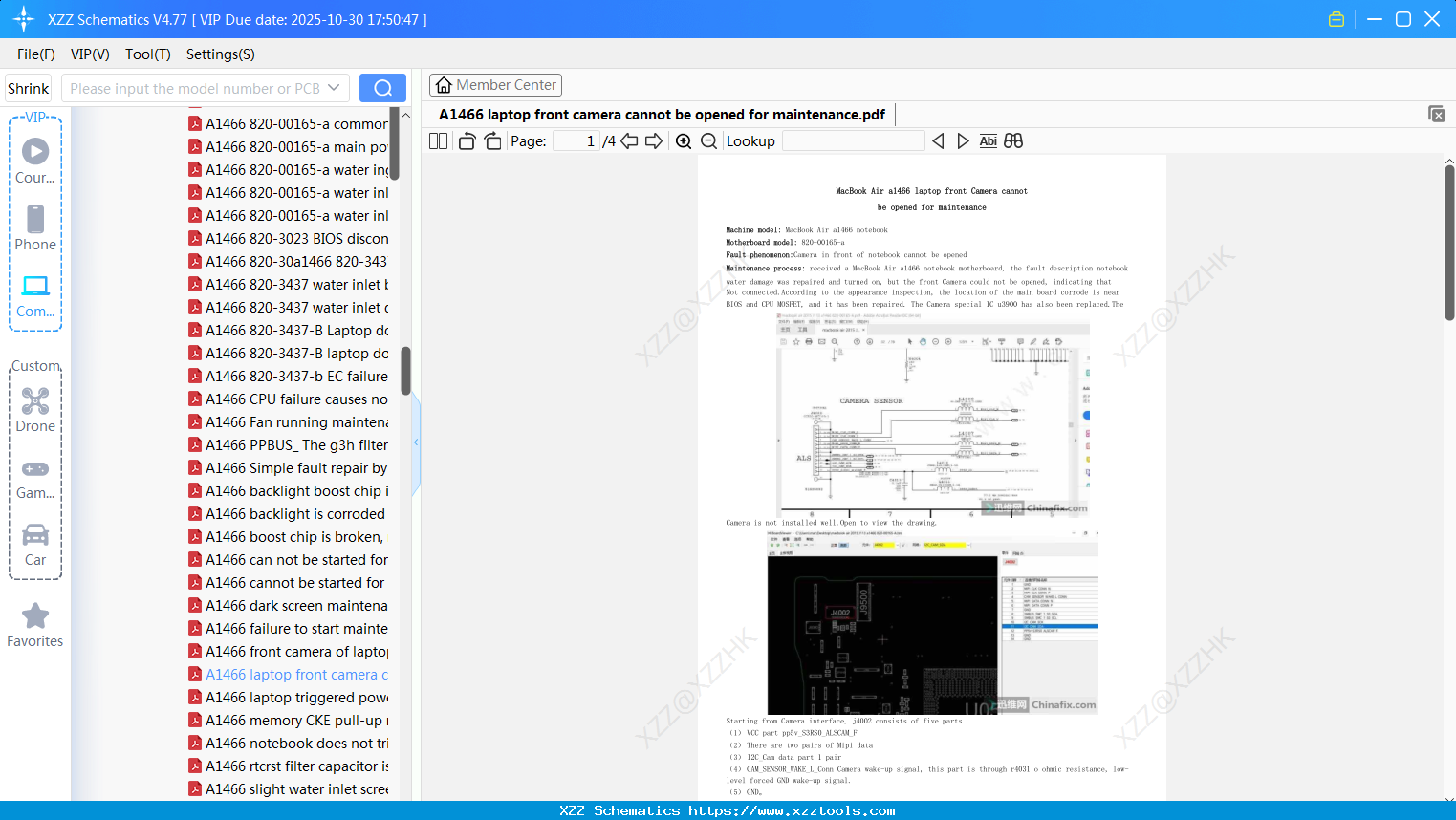Image resolution: width=1456 pixels, height=820 pixels.
Task: Select the Computer category in sidebar
Action: coord(35,295)
